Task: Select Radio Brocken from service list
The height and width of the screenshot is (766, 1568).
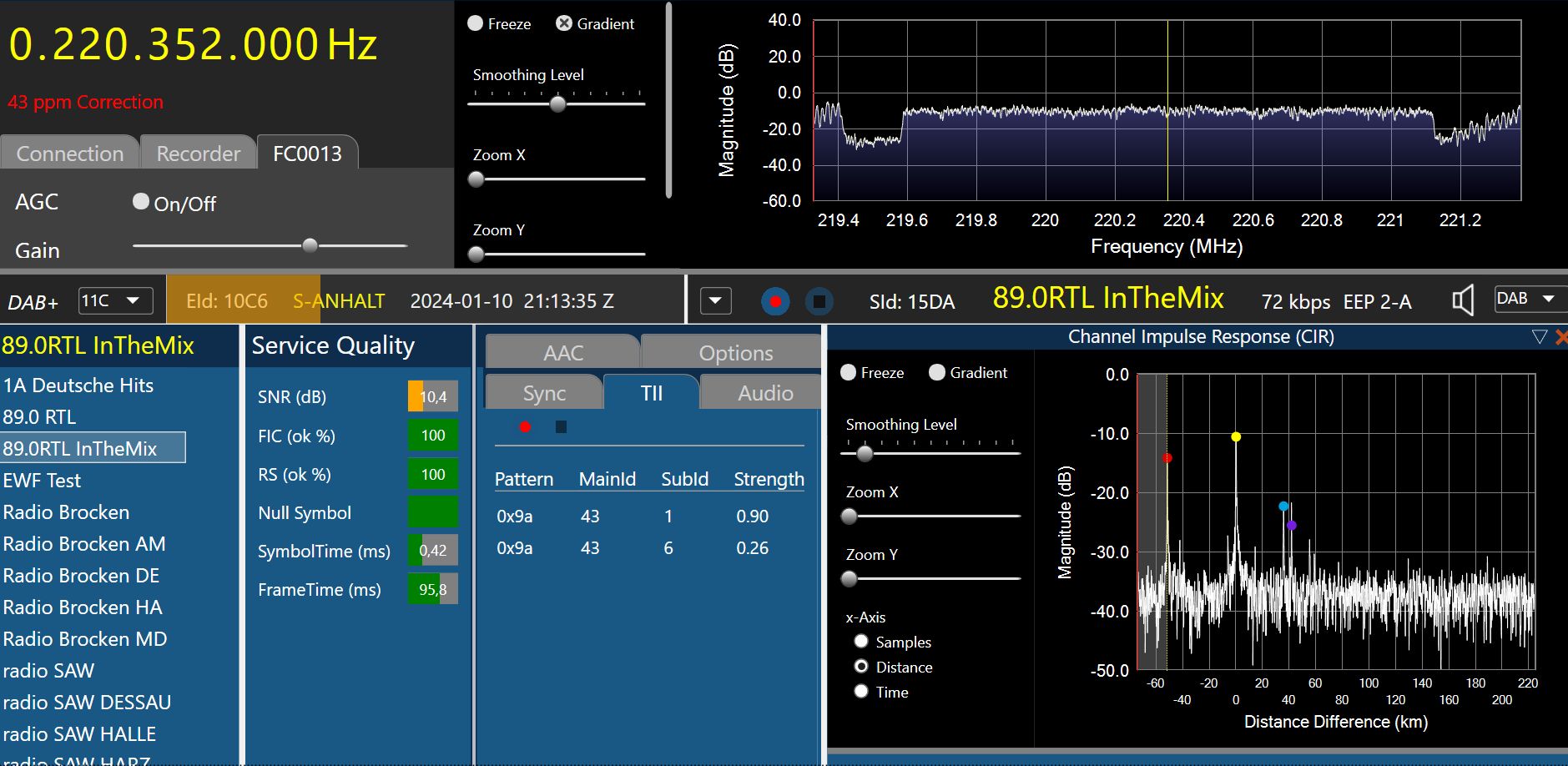Action: [66, 512]
